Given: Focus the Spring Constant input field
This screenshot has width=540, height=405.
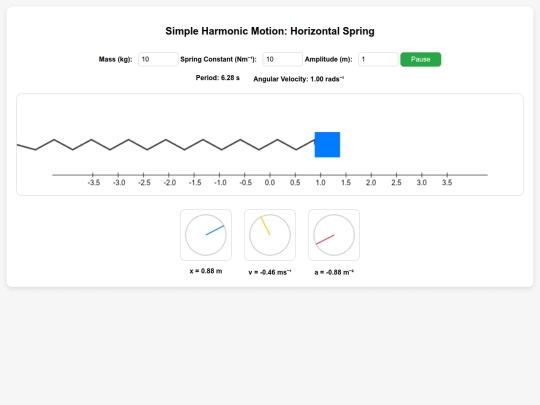Looking at the screenshot, I should tap(283, 59).
